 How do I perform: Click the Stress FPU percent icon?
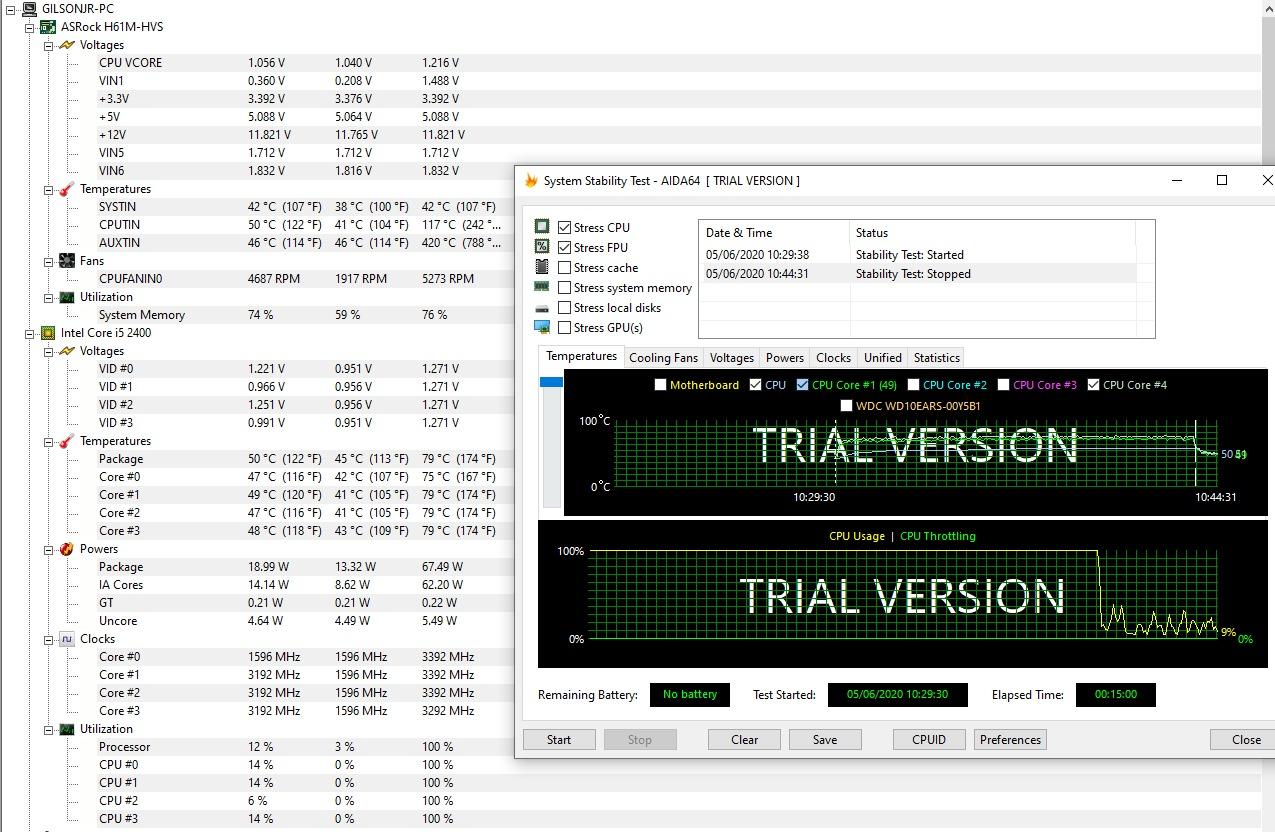coord(542,247)
